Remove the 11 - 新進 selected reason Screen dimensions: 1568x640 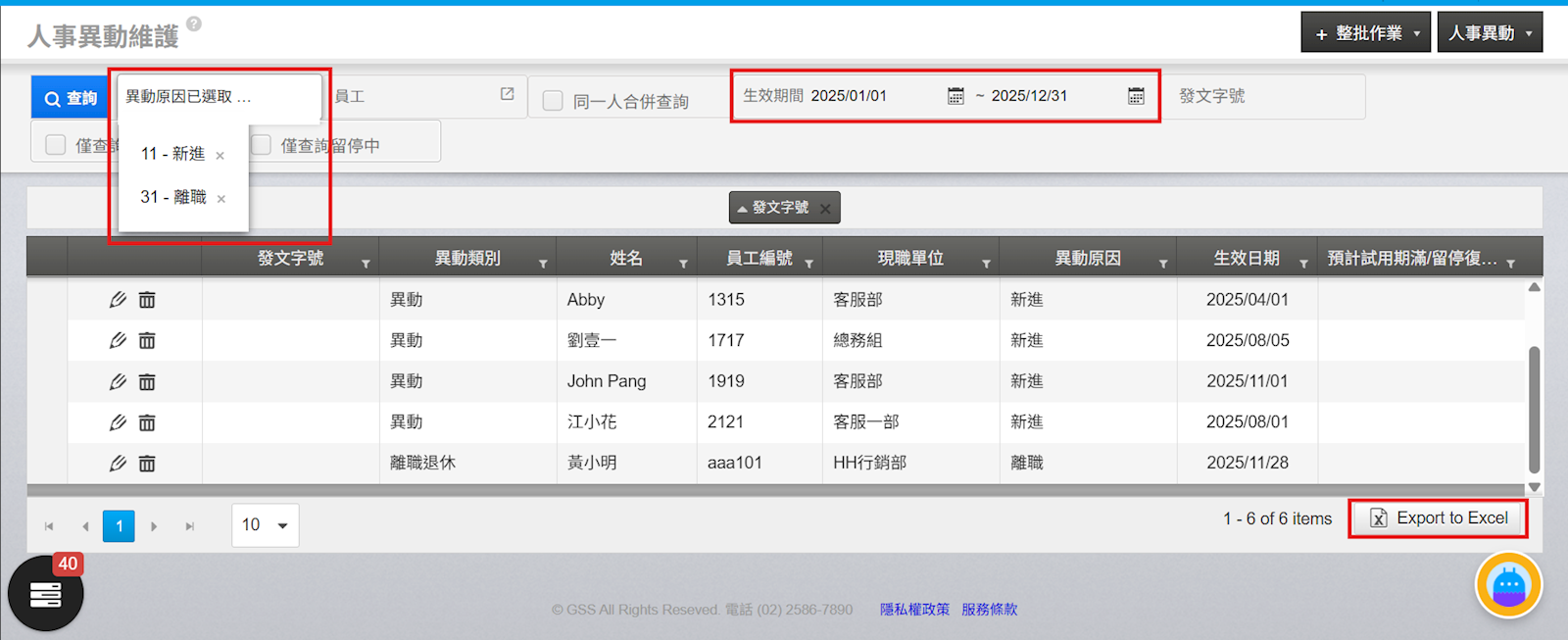coord(220,156)
